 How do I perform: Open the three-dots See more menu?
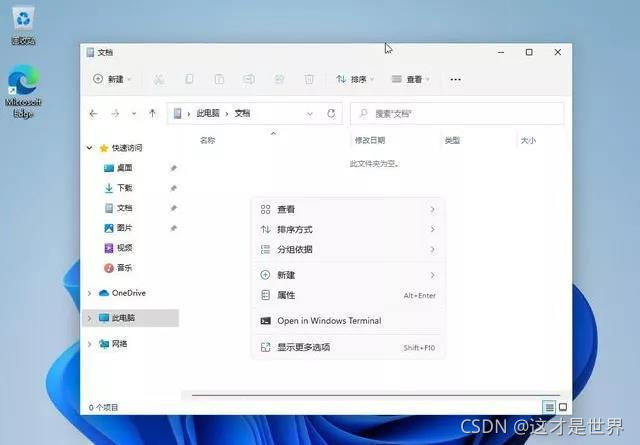tap(456, 79)
